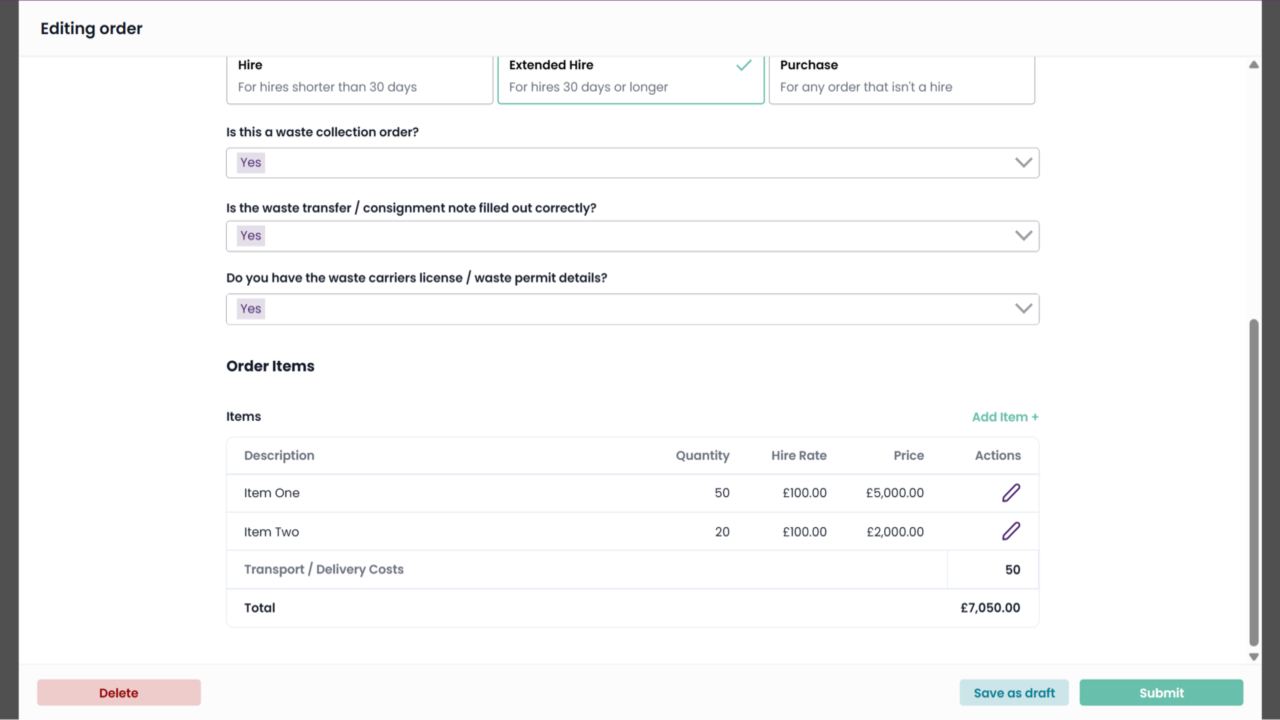This screenshot has height=720, width=1280.
Task: Open the waste collection order dropdown
Action: (632, 163)
